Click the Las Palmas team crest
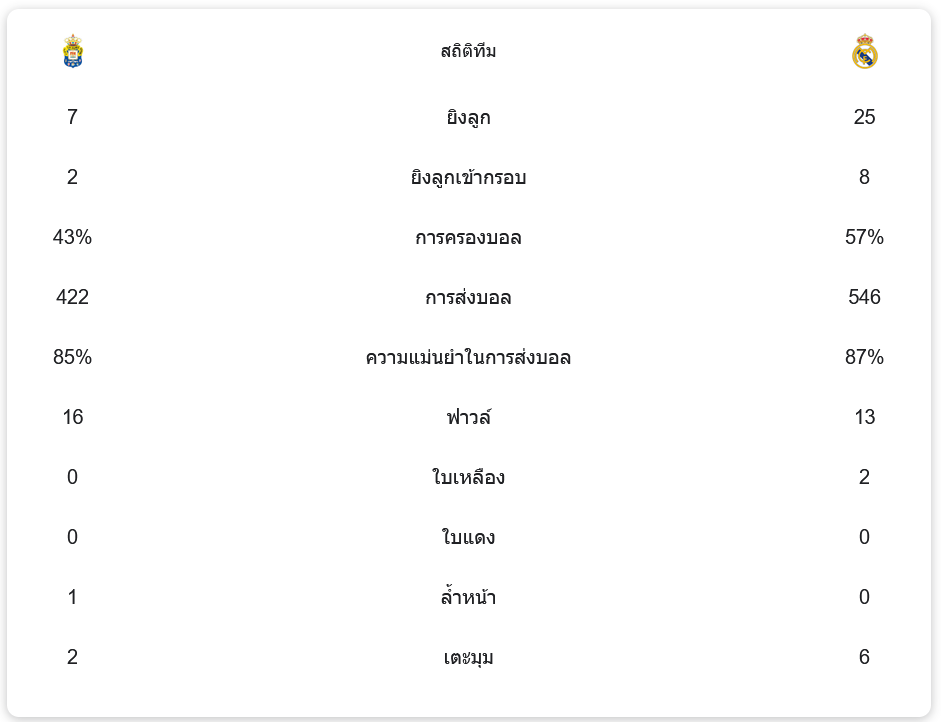 [73, 51]
